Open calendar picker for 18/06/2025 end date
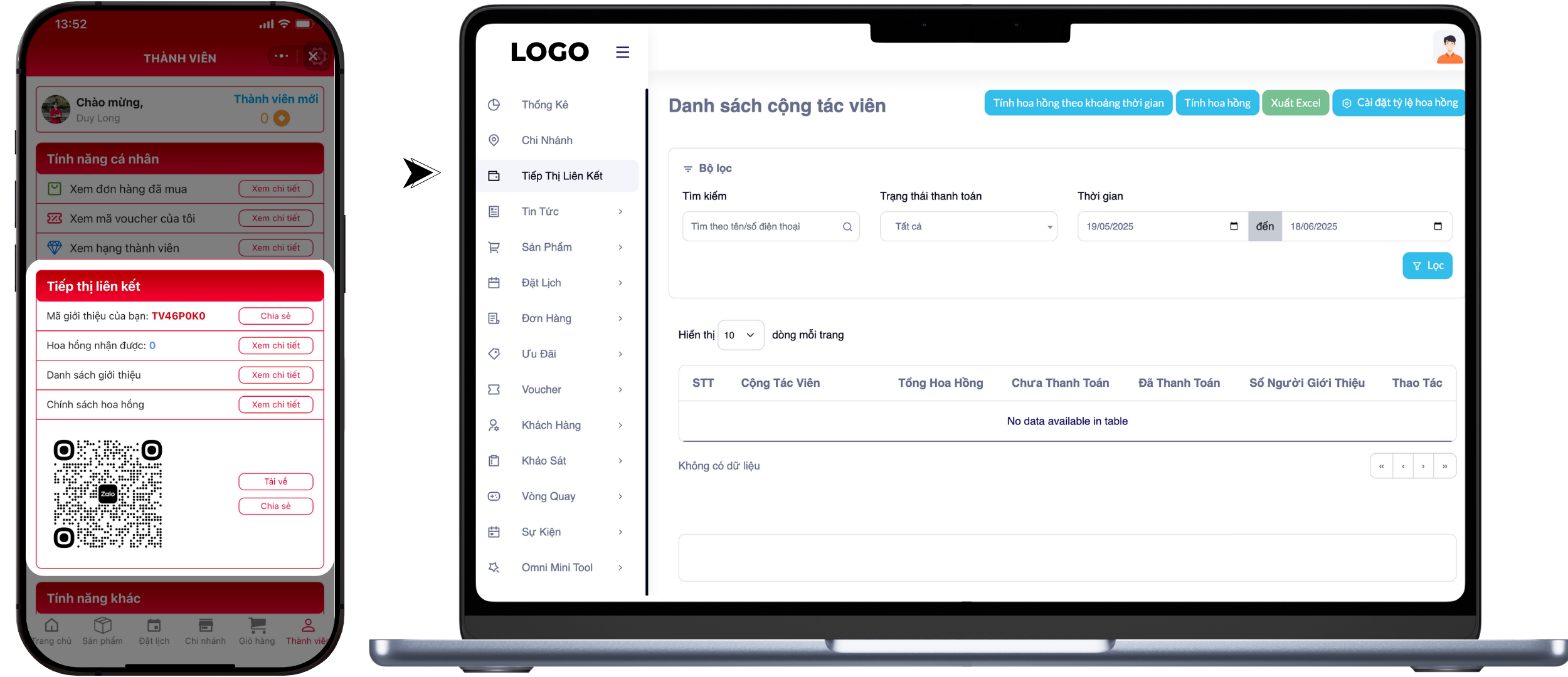 coord(1438,226)
